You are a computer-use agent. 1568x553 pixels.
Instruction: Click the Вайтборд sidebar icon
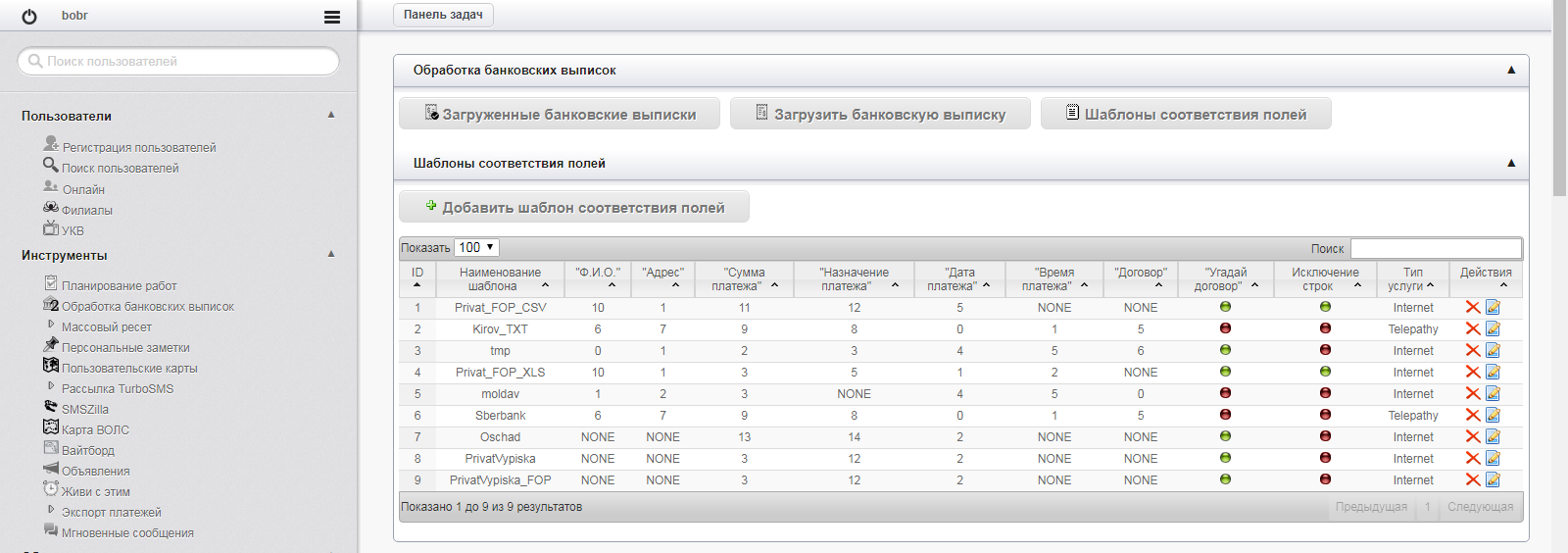pyautogui.click(x=51, y=448)
